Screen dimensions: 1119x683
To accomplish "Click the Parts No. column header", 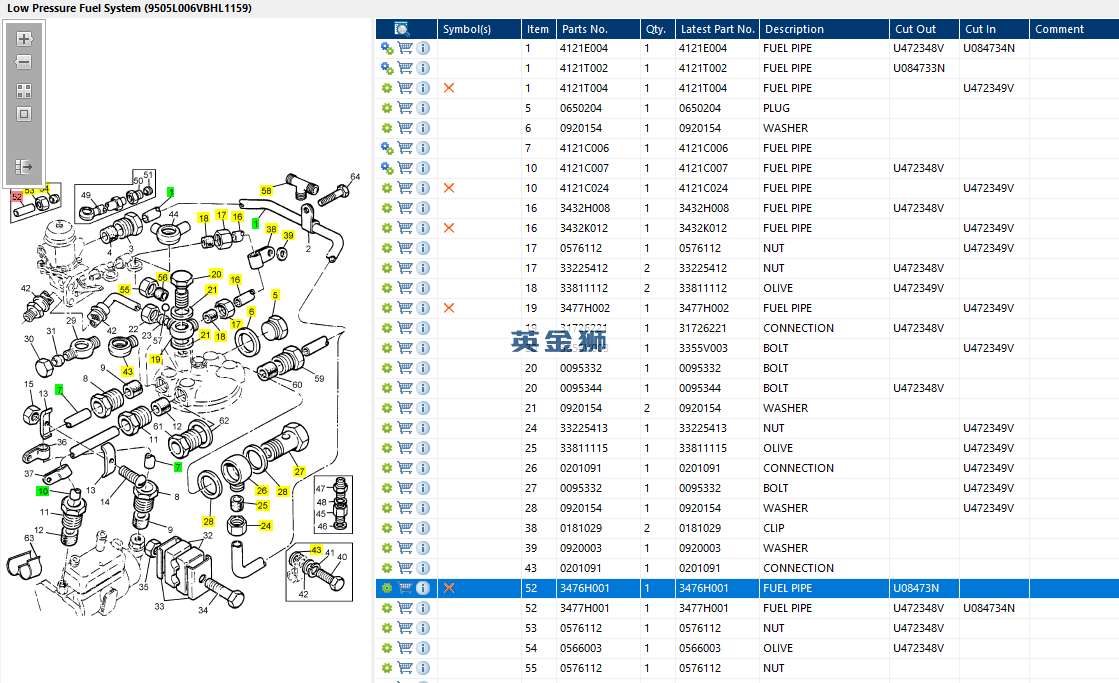I will click(598, 29).
